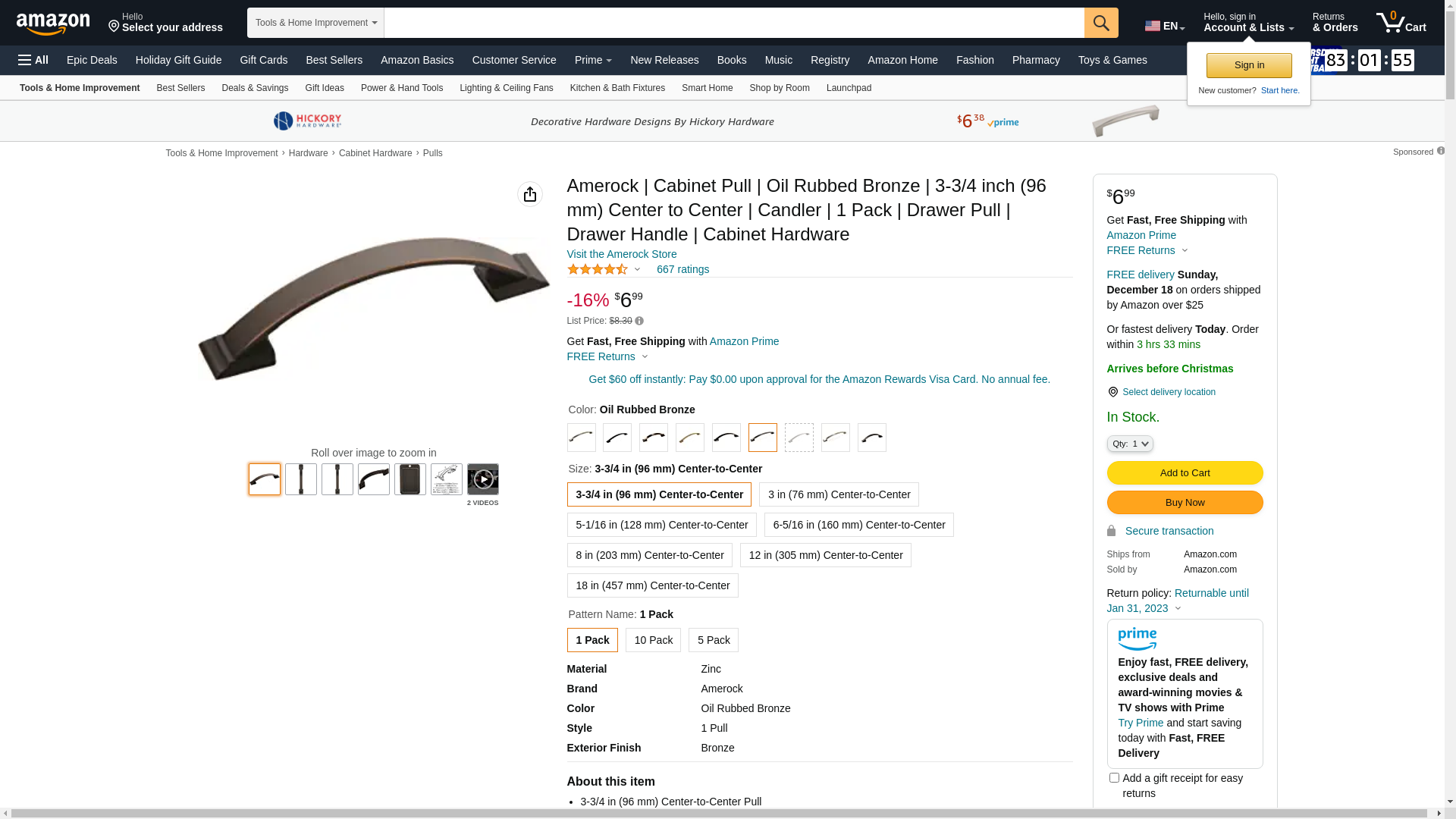Check the gift receipt checkbox

1114,777
